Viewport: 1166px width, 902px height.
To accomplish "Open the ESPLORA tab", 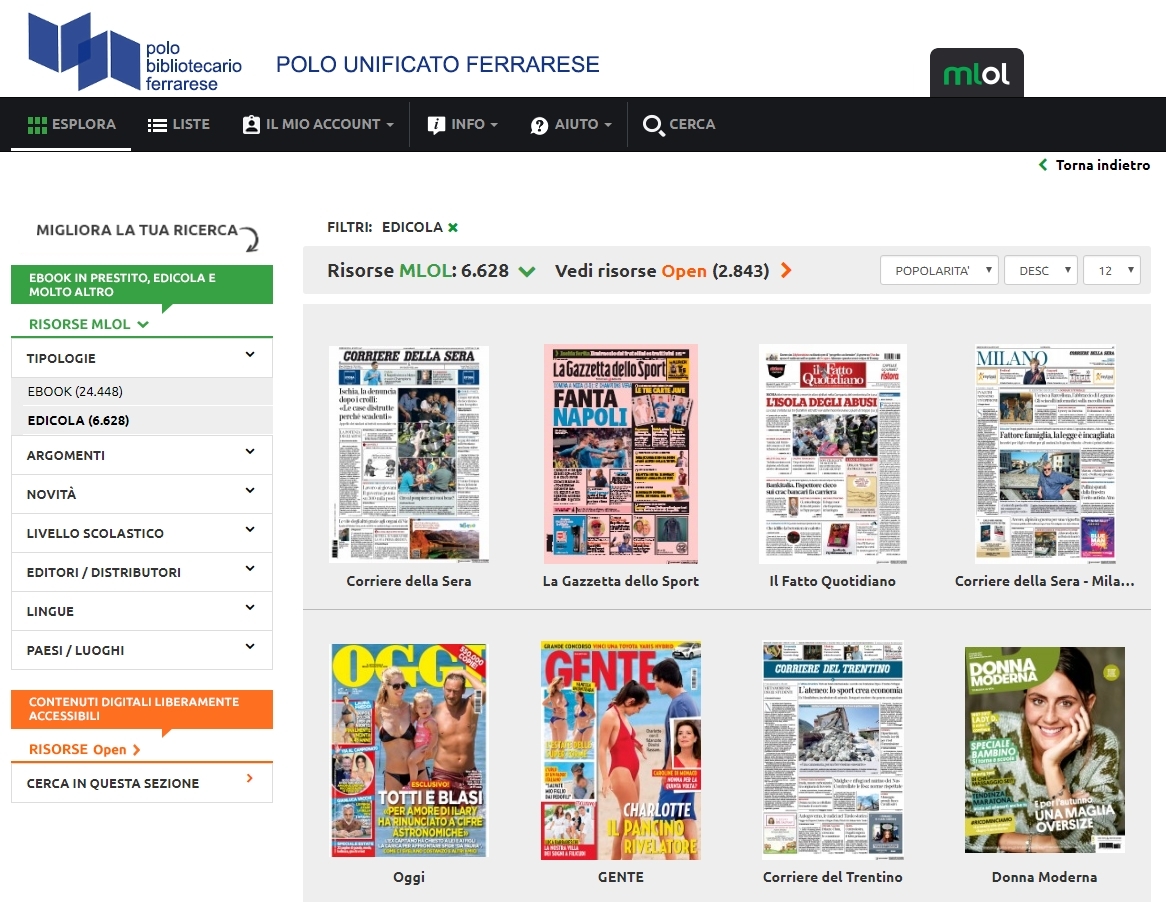I will [x=71, y=124].
